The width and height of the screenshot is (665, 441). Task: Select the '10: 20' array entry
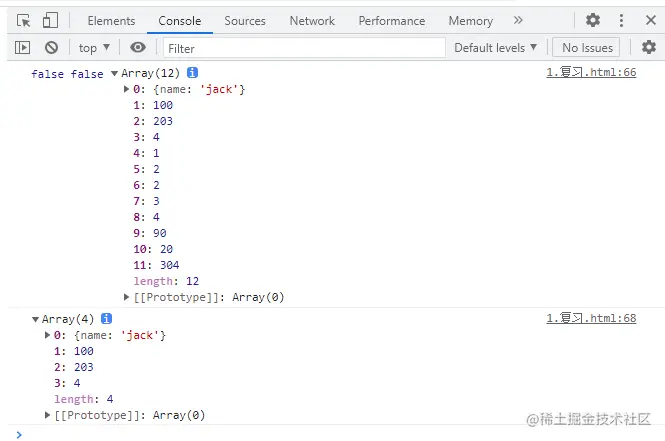pos(153,249)
